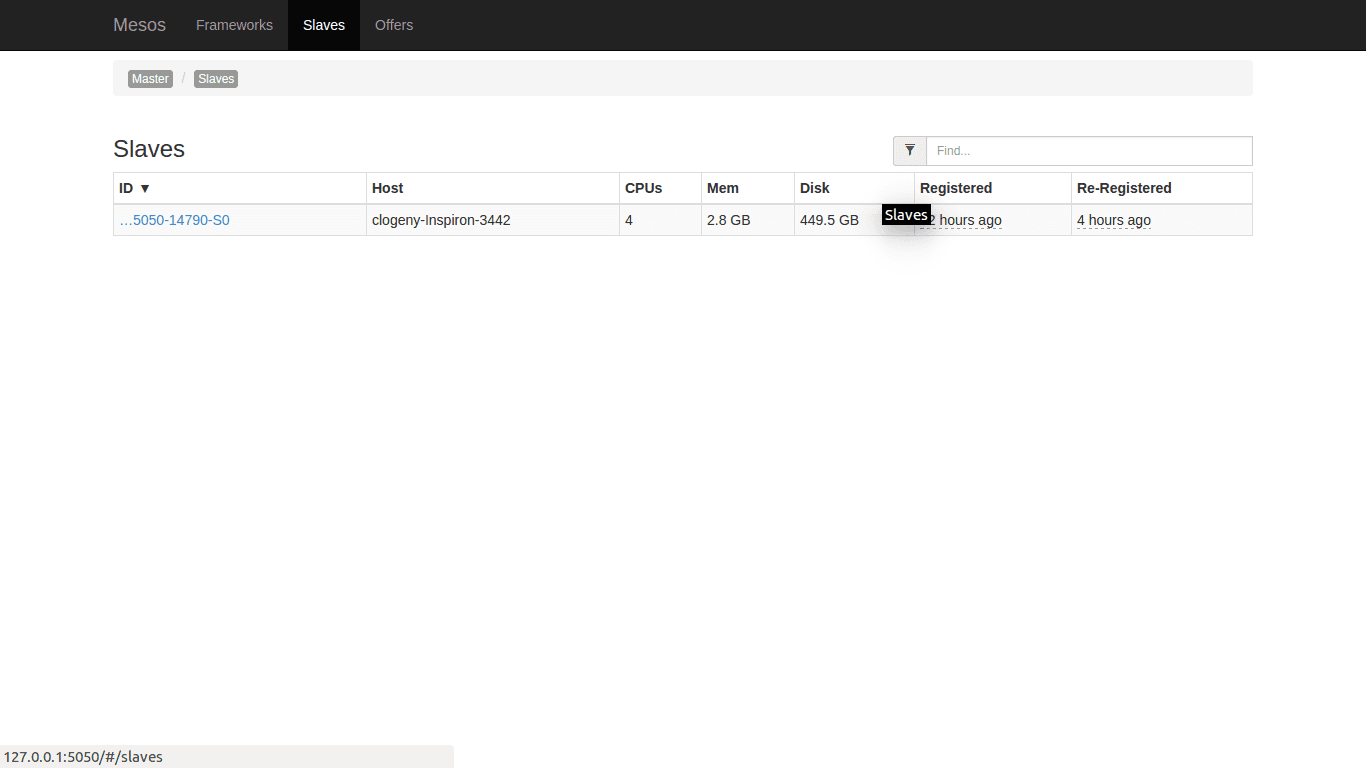Click the descending sort arrow next to ID
Image resolution: width=1366 pixels, height=768 pixels.
coord(145,188)
